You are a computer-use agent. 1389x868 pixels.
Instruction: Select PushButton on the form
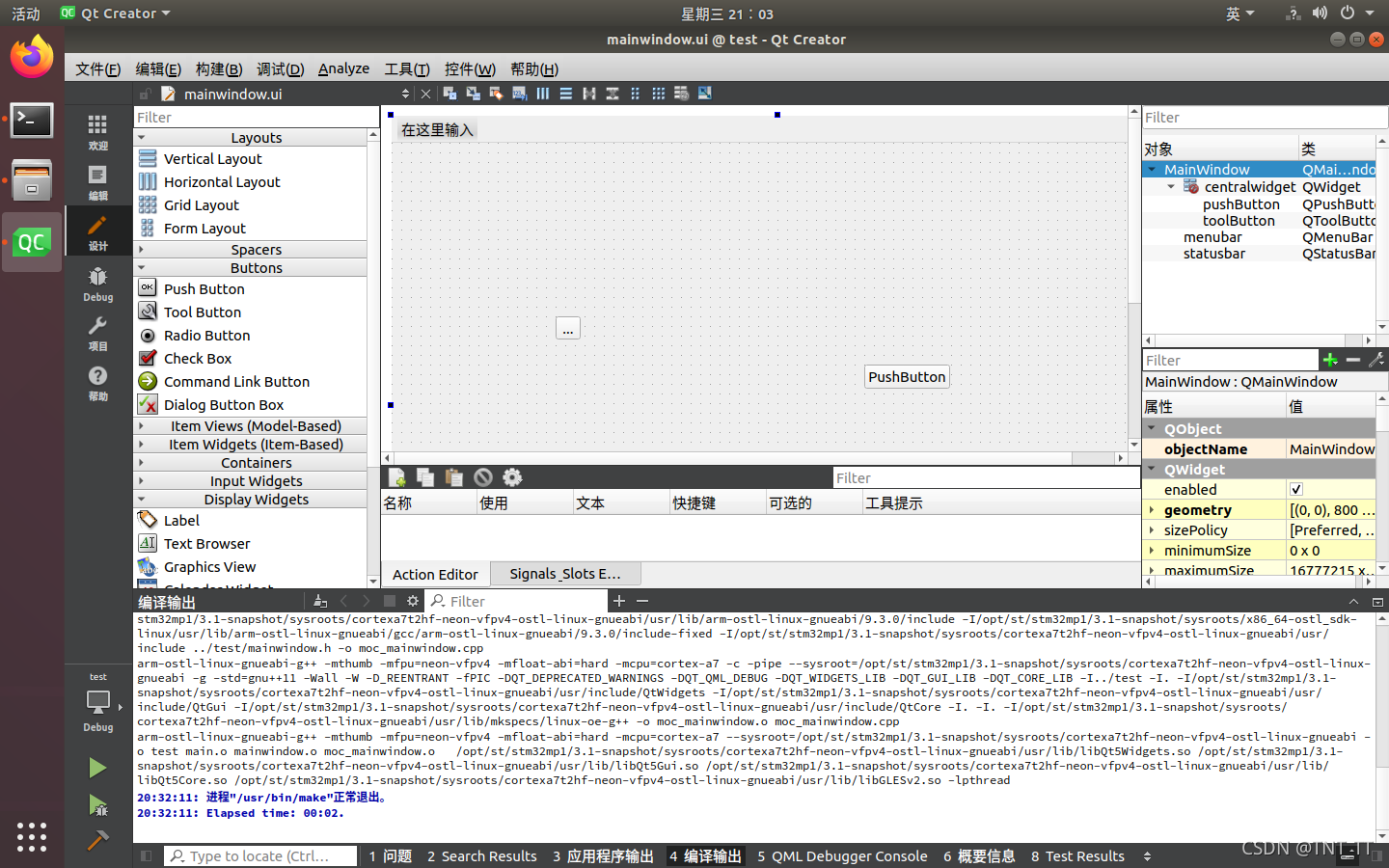pos(907,377)
